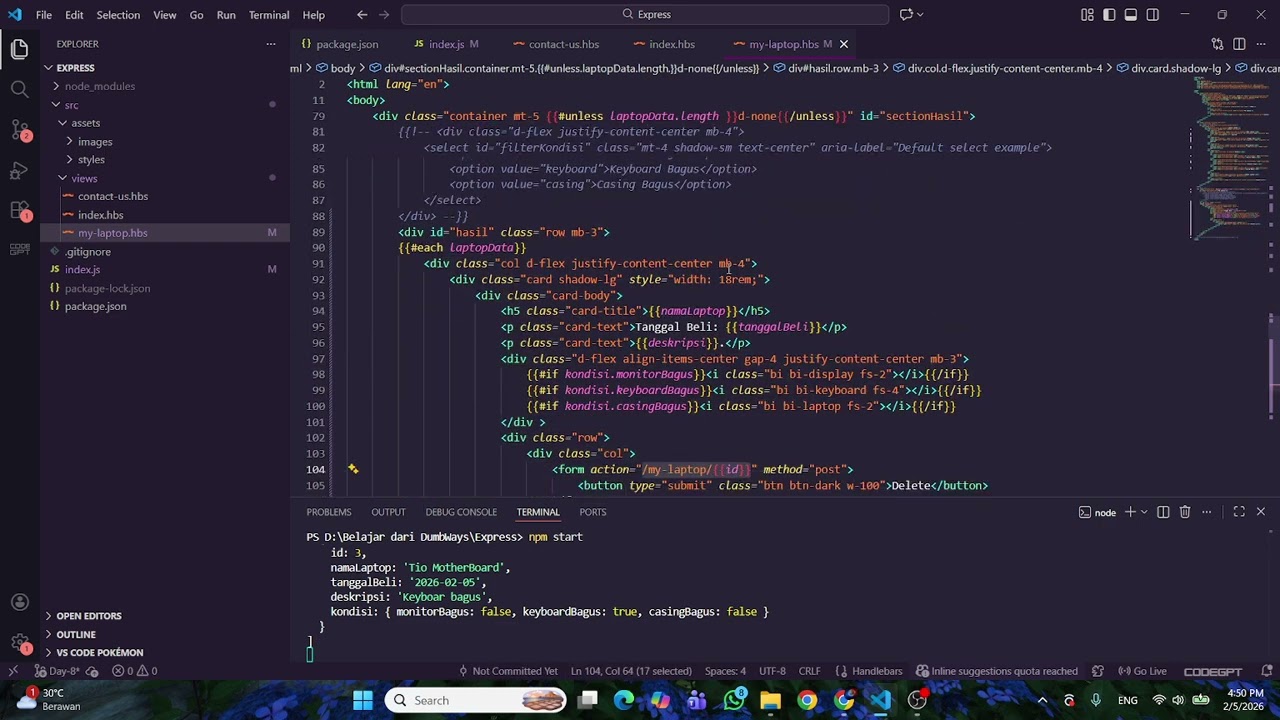Click the Go Forward arrow in title bar
Image resolution: width=1280 pixels, height=720 pixels.
tap(385, 15)
